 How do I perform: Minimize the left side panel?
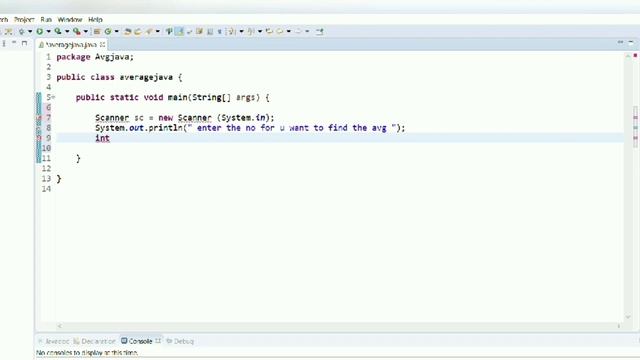click(14, 43)
